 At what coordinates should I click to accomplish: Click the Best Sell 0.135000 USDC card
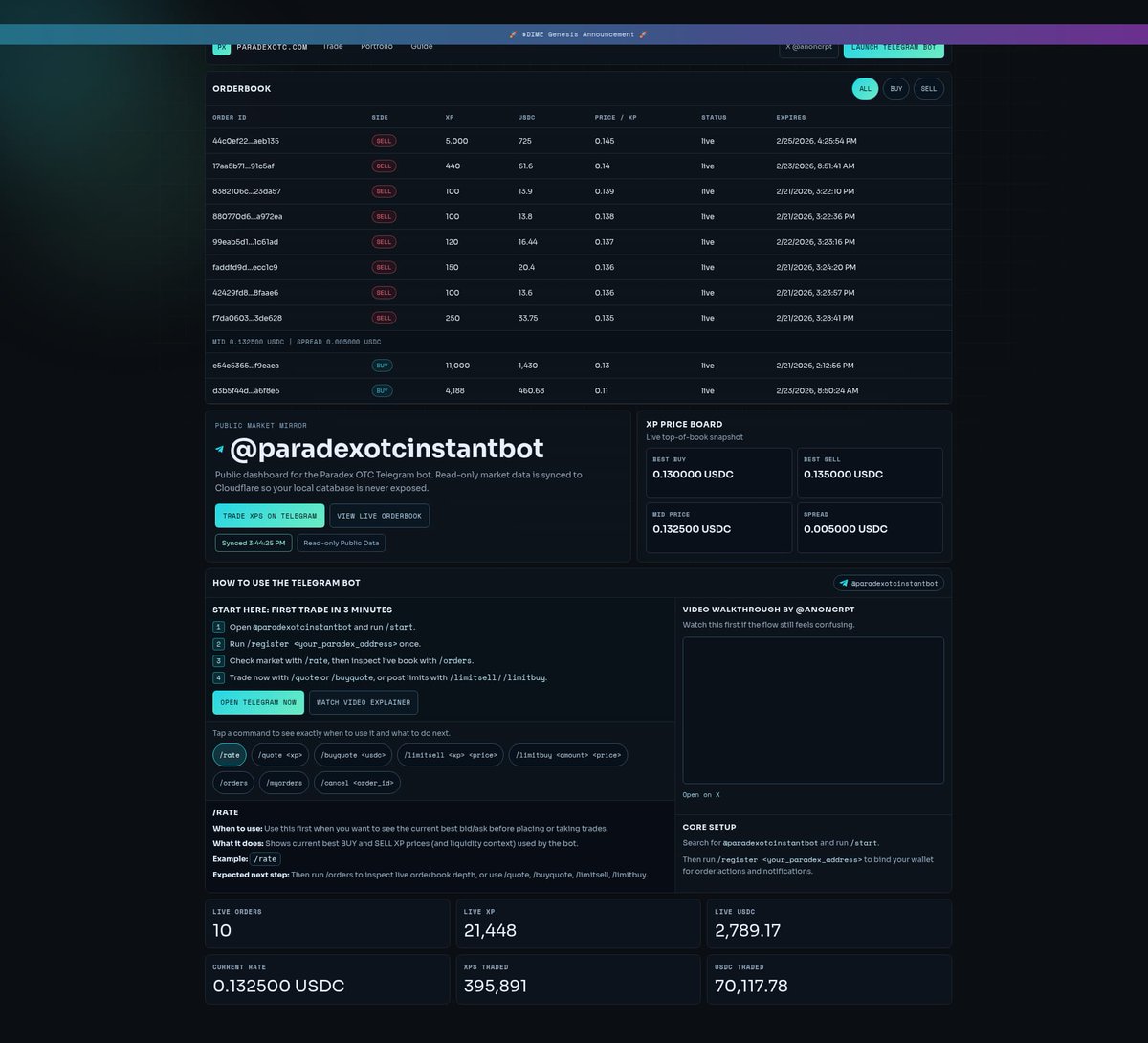click(870, 473)
